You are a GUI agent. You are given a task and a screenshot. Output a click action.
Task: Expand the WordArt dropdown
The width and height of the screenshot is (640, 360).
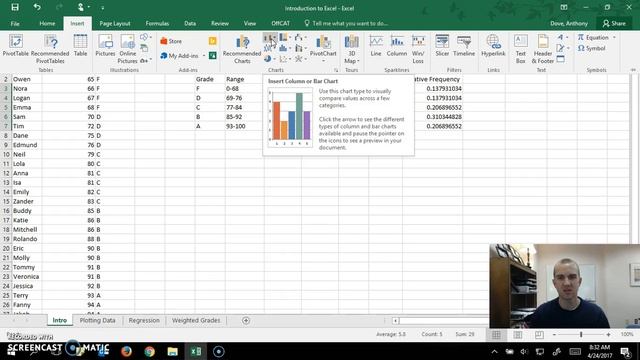click(x=567, y=38)
